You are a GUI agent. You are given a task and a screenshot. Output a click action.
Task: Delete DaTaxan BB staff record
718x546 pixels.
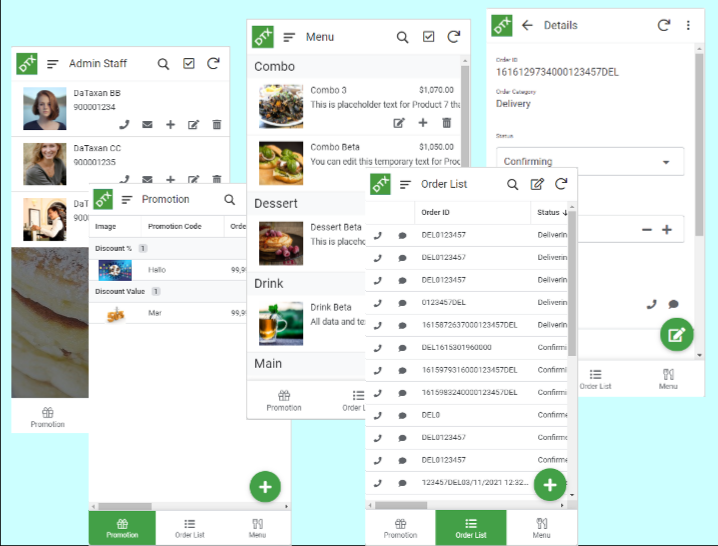[x=217, y=124]
